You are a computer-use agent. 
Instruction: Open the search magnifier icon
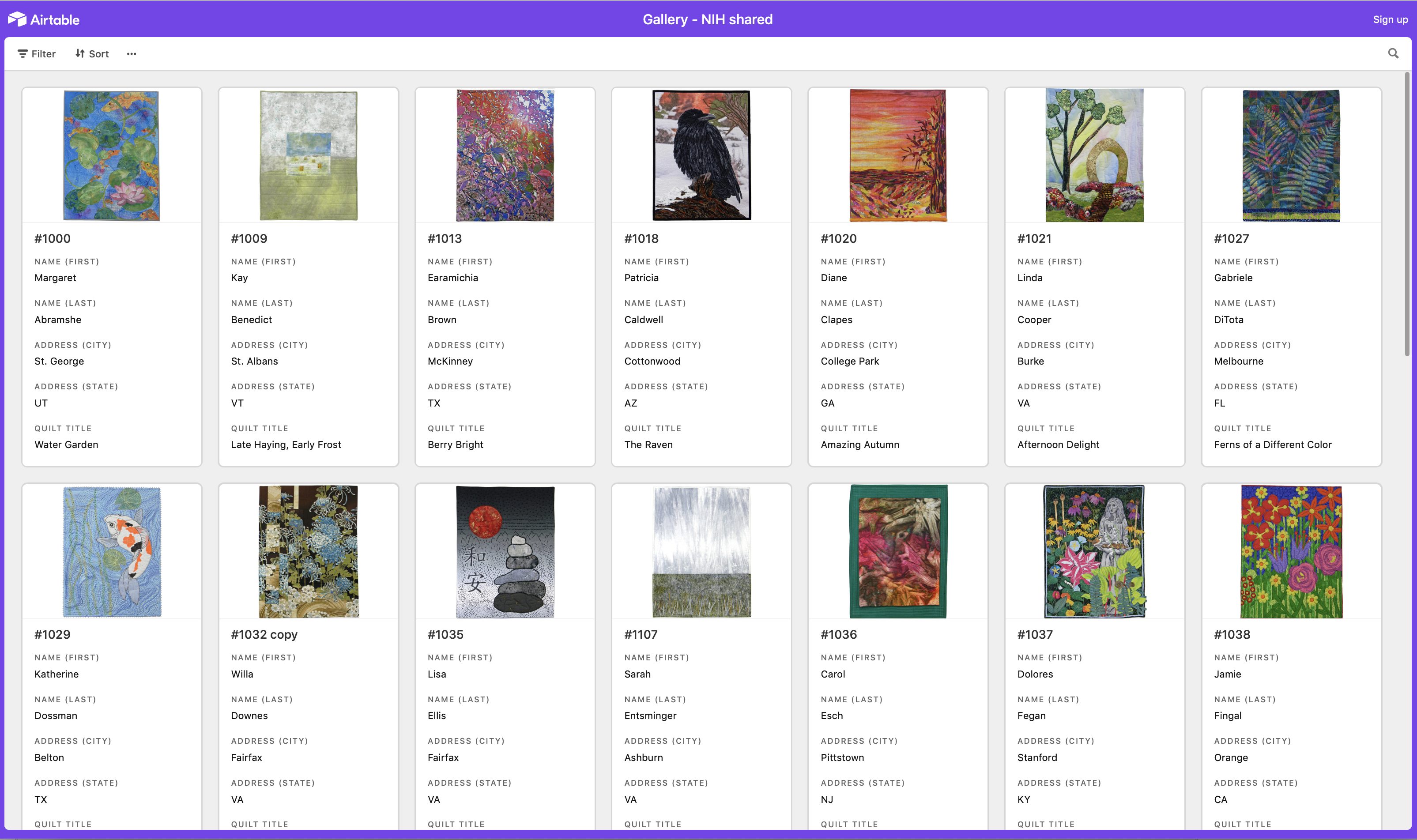coord(1393,54)
